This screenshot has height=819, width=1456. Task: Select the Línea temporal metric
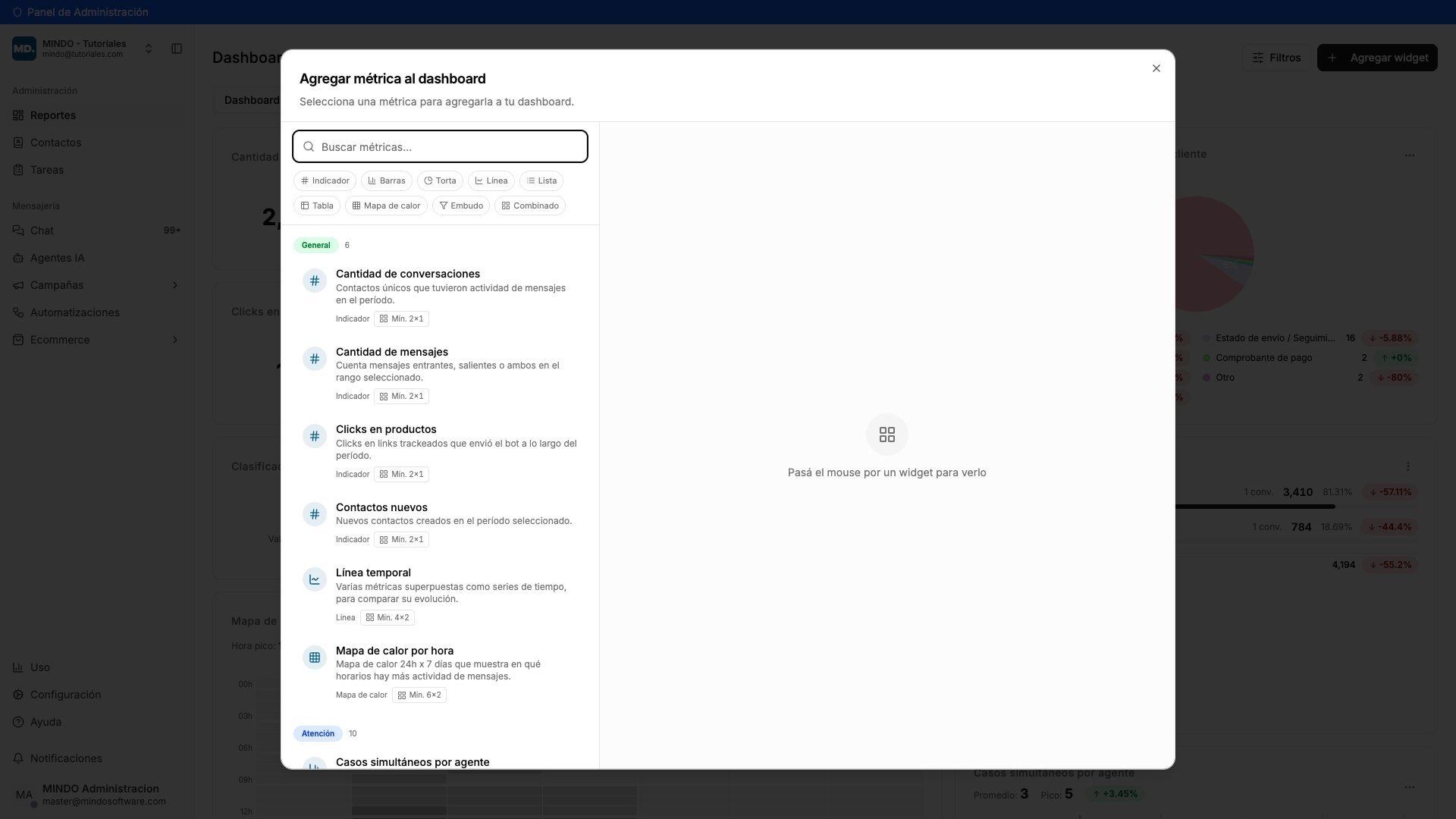[440, 595]
